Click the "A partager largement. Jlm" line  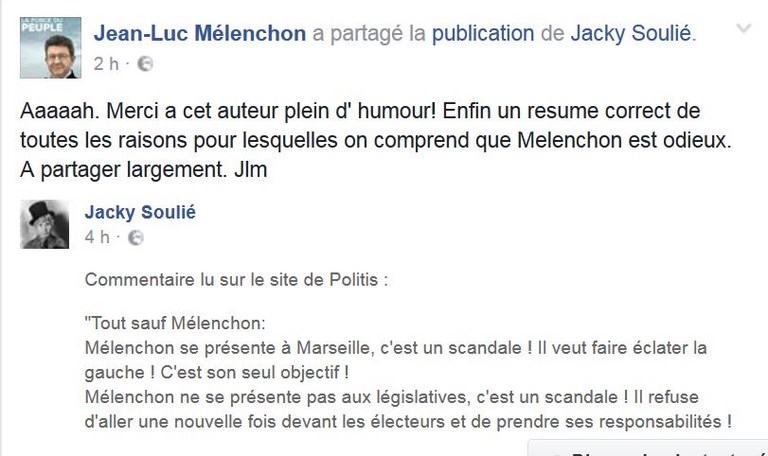[x=144, y=170]
